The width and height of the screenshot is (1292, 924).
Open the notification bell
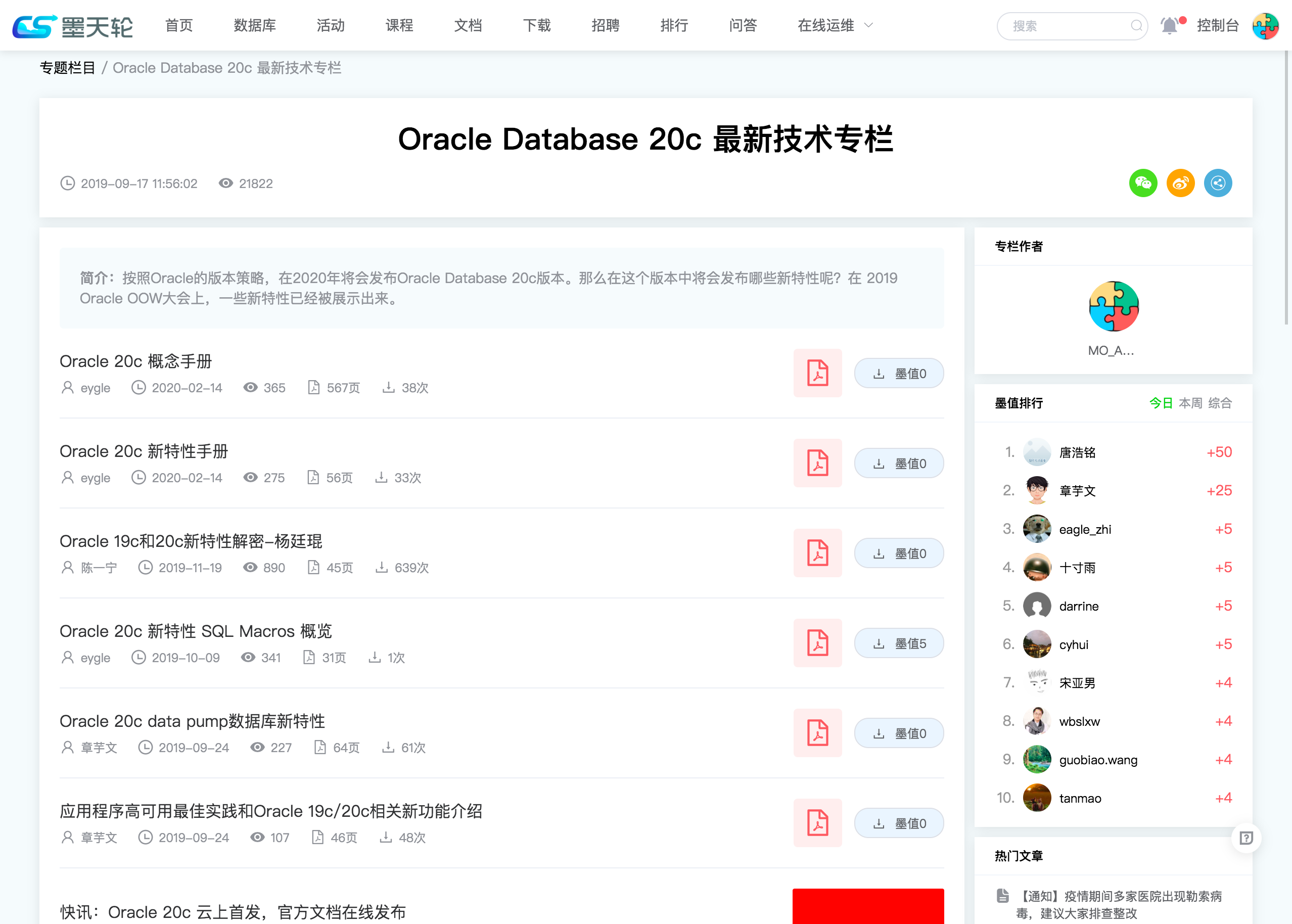(1169, 26)
